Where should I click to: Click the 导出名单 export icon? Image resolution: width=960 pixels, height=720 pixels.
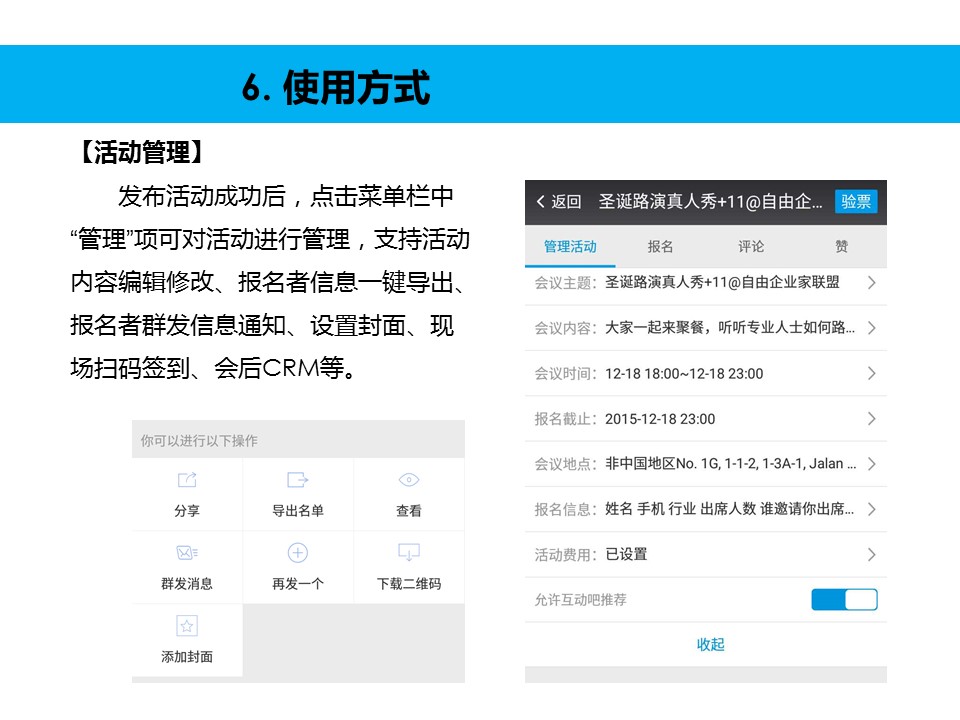click(298, 481)
